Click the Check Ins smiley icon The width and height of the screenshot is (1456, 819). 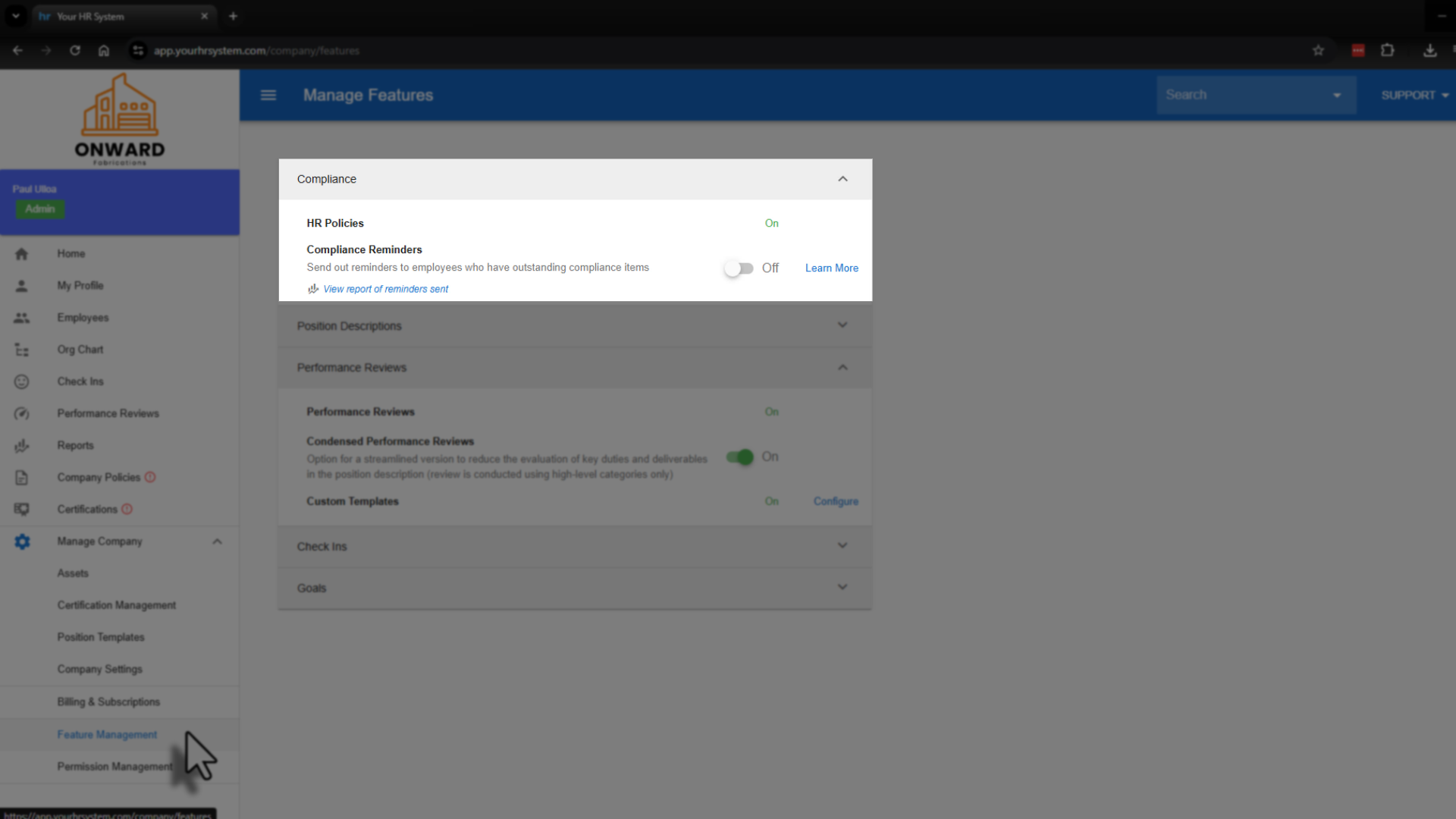(x=21, y=381)
